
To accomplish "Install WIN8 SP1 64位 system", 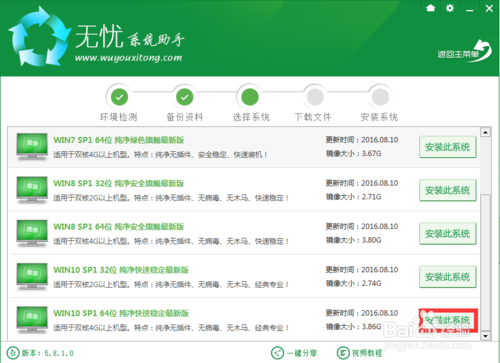I will coord(448,234).
